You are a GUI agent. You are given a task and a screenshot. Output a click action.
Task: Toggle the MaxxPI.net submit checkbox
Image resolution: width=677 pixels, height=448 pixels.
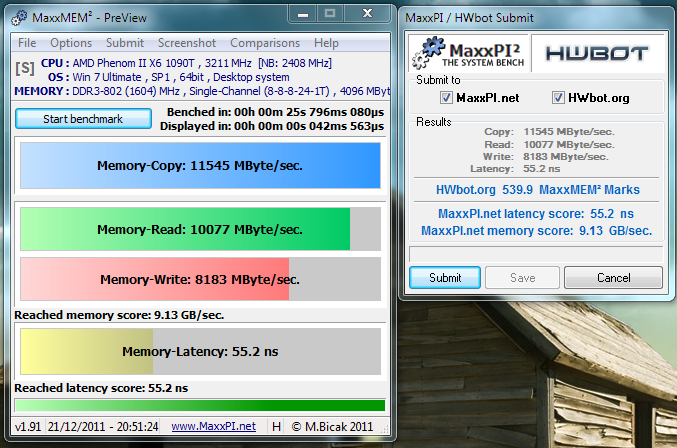[446, 98]
